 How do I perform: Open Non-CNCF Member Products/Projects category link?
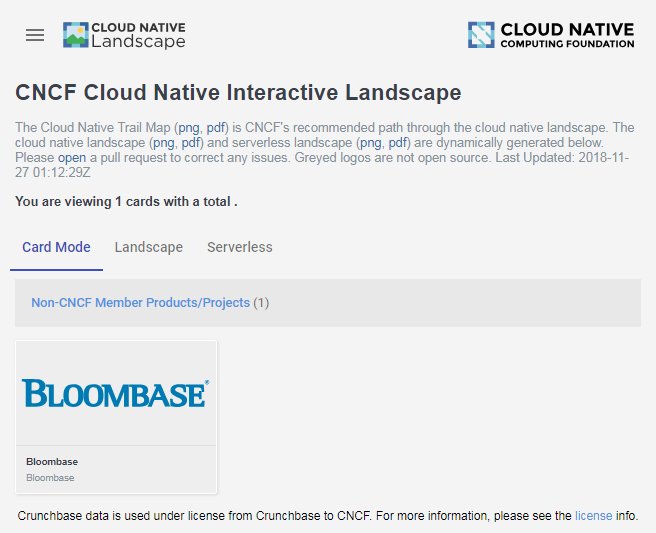(x=141, y=302)
